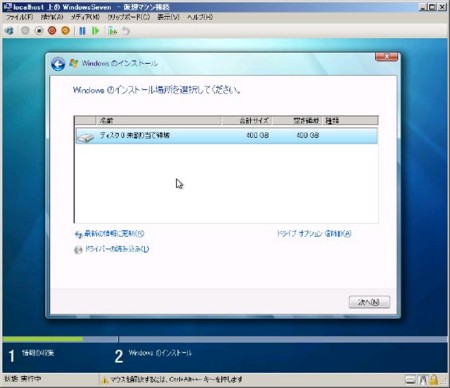Screen dimensions: 450x388
Task: Click the 合計サイズ column header
Action: coord(246,120)
